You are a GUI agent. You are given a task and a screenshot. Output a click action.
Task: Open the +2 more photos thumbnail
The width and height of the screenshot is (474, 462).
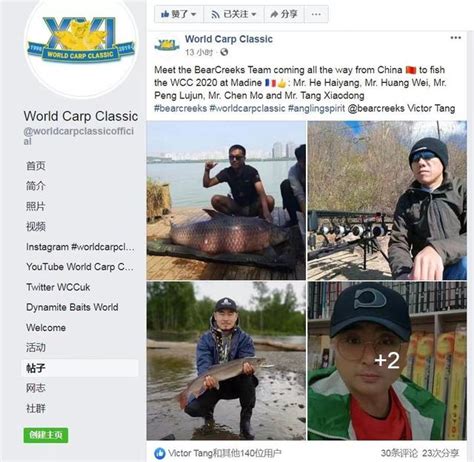tap(387, 361)
